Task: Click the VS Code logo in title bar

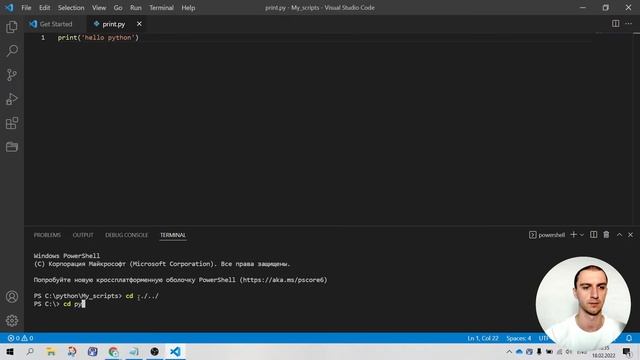Action: [9, 8]
